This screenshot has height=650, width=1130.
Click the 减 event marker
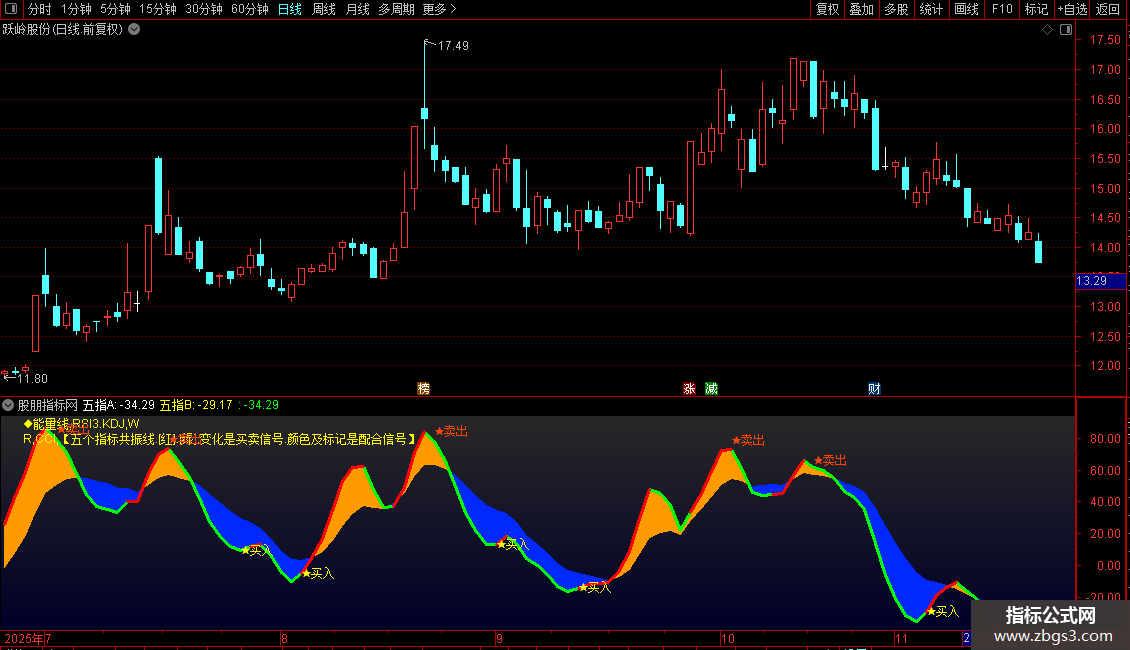point(711,388)
